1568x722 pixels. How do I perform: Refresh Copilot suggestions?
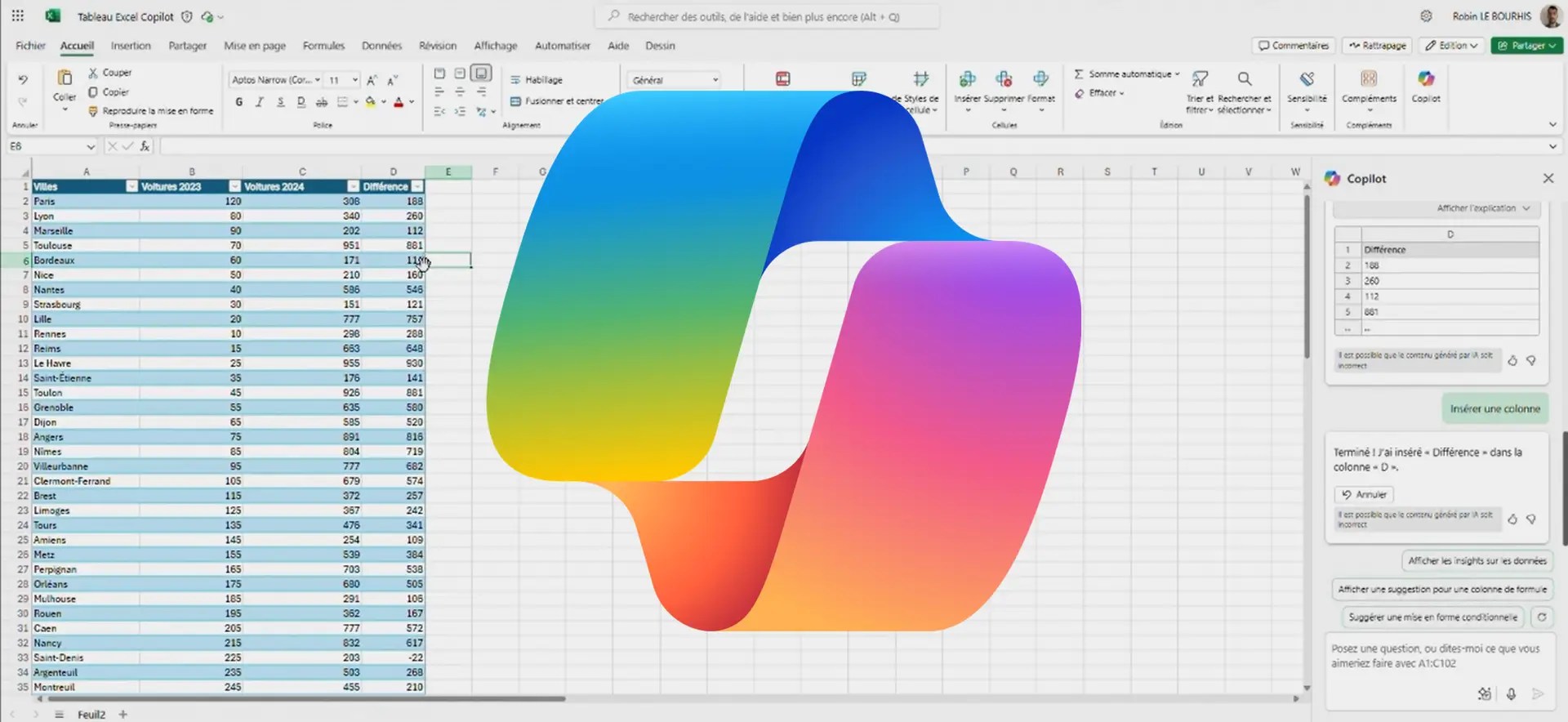pos(1541,617)
